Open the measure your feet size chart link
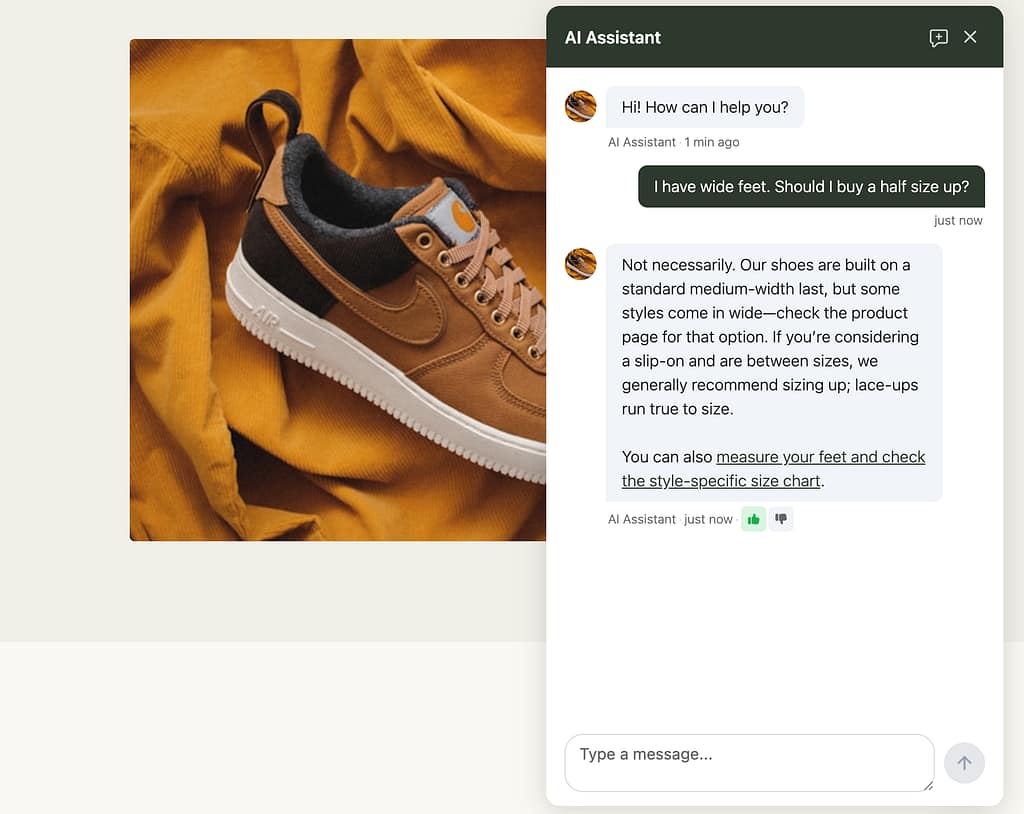 pyautogui.click(x=773, y=469)
